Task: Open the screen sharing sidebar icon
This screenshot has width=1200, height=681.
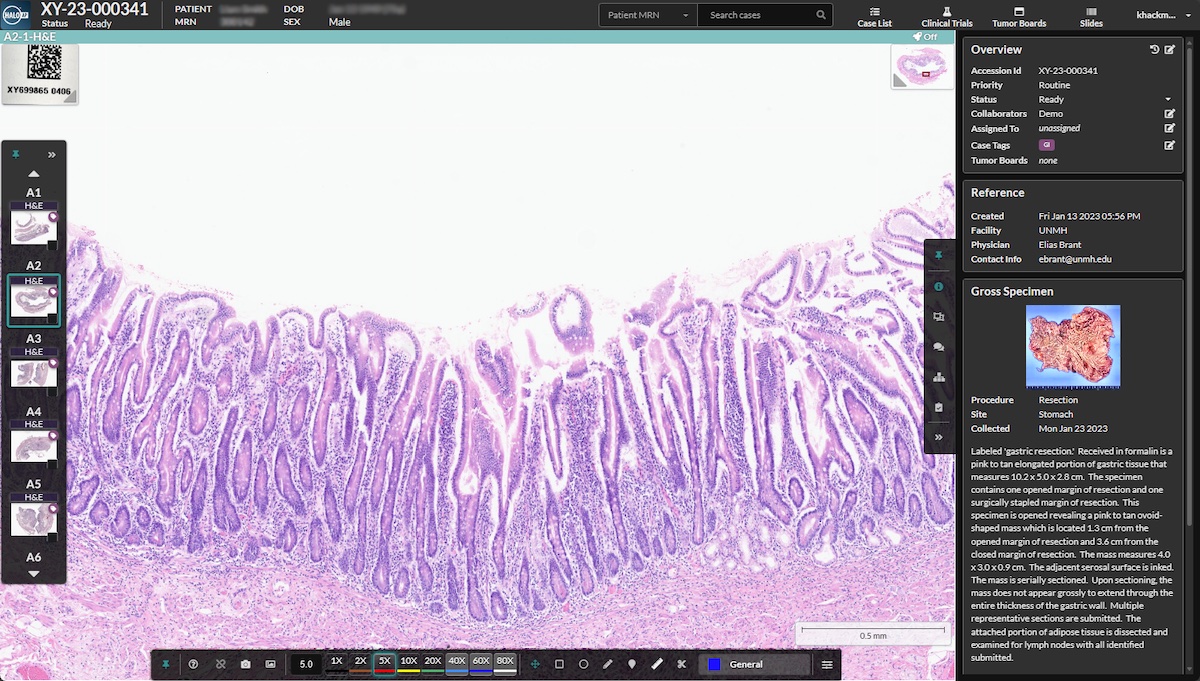Action: click(939, 316)
